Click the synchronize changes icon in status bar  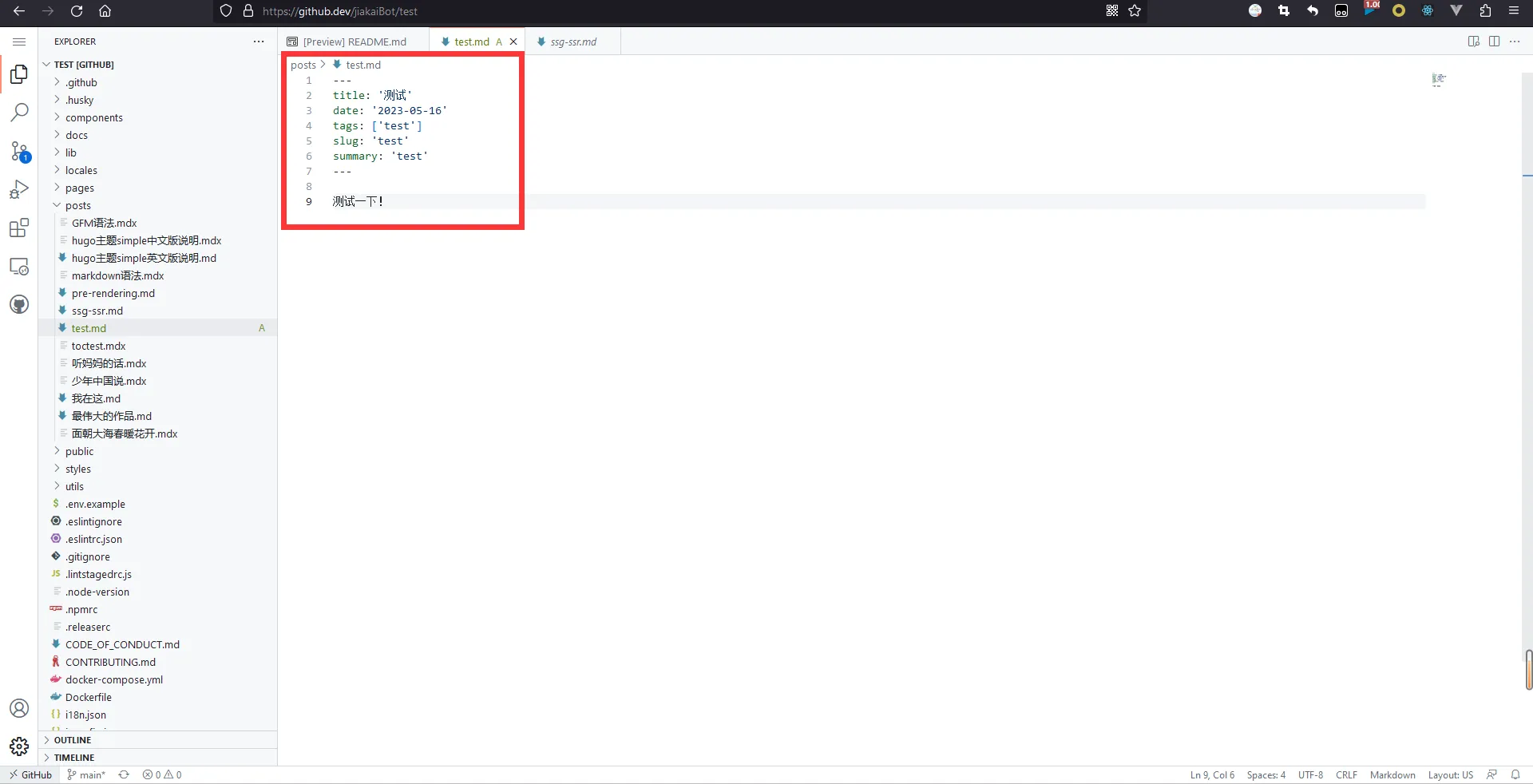coord(124,774)
